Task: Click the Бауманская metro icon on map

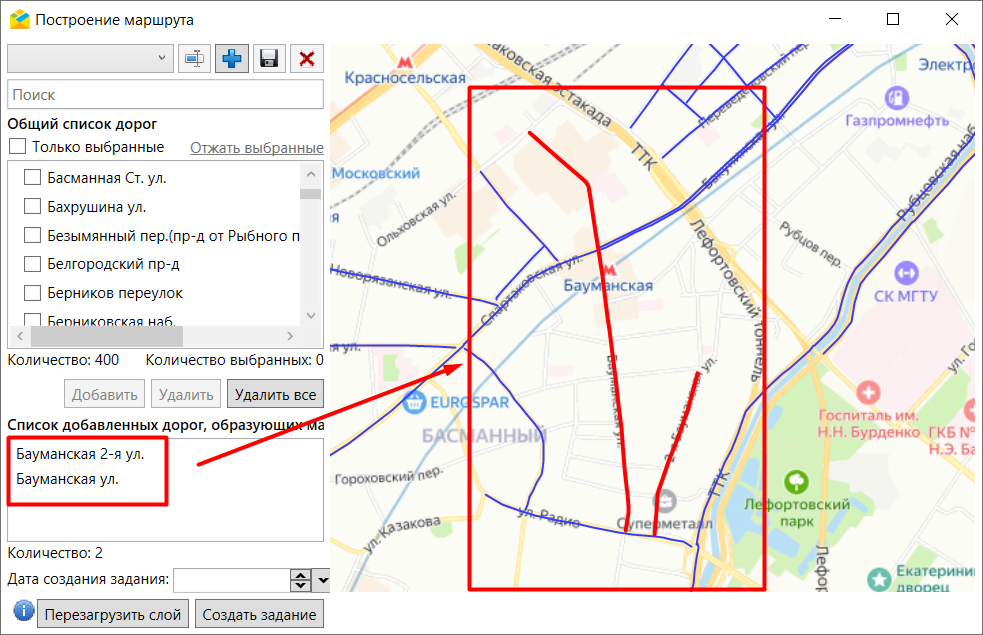Action: coord(611,267)
